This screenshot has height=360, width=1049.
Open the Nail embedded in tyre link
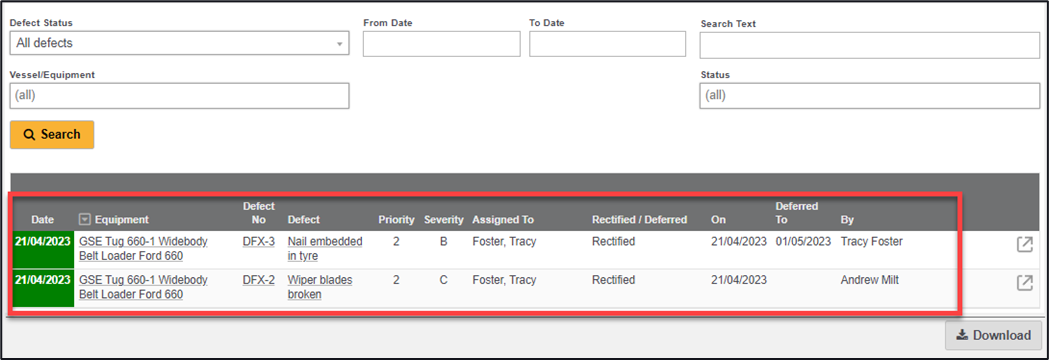pyautogui.click(x=325, y=248)
